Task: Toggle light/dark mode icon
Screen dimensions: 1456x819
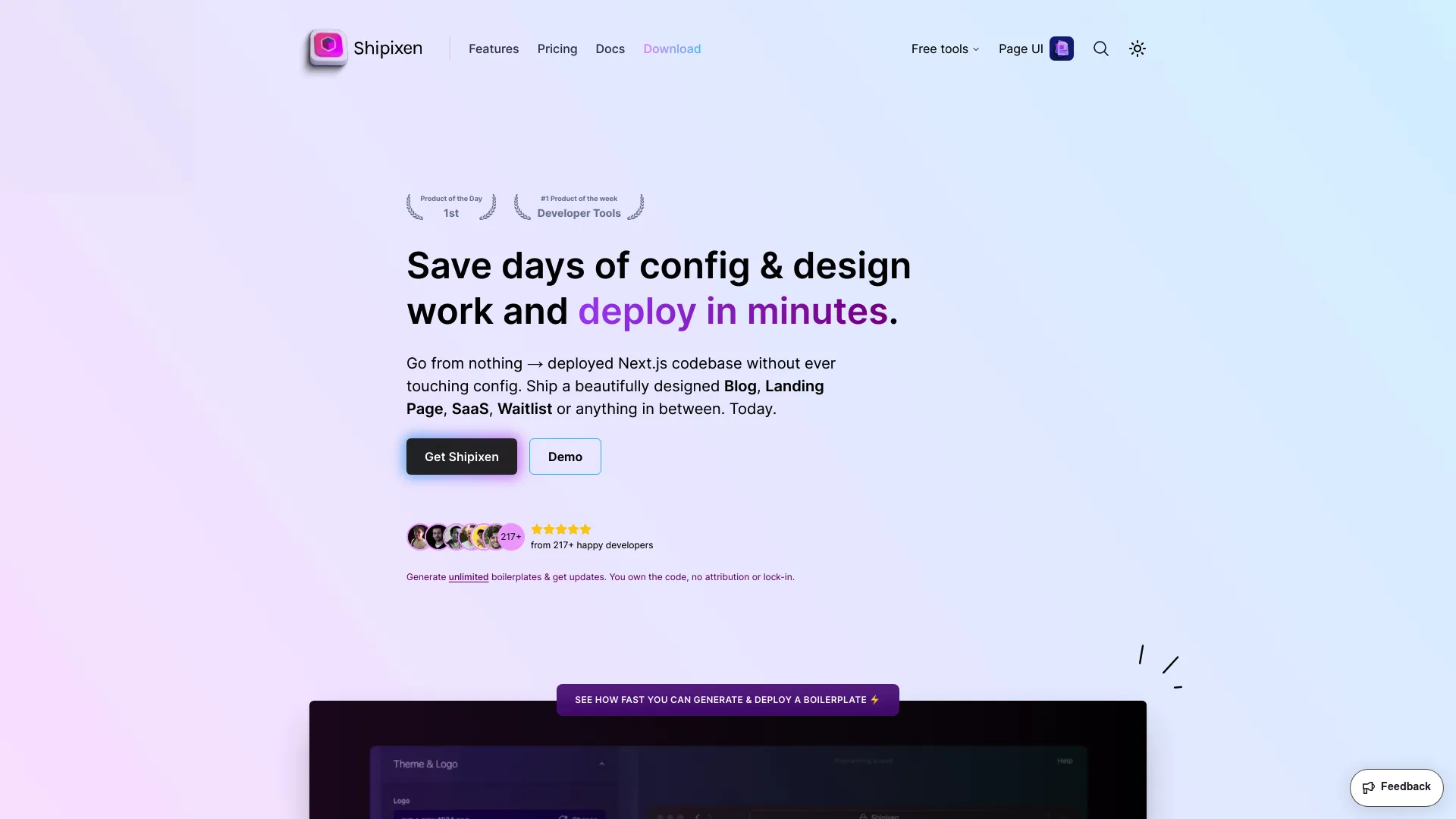Action: pos(1137,48)
